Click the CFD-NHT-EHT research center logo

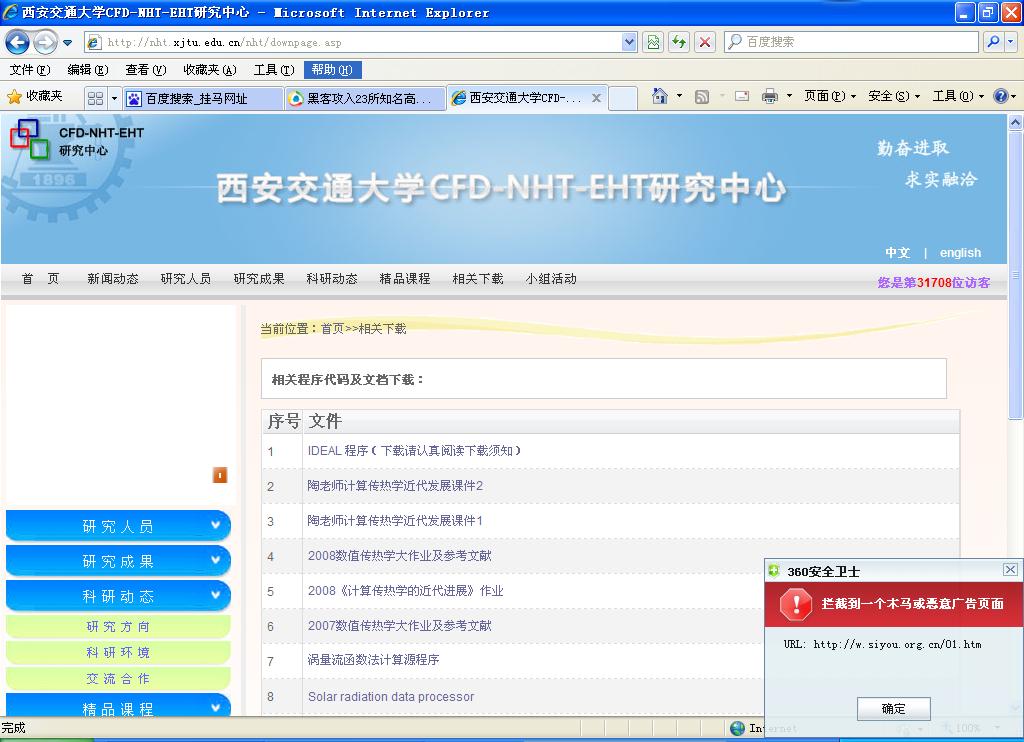click(76, 140)
